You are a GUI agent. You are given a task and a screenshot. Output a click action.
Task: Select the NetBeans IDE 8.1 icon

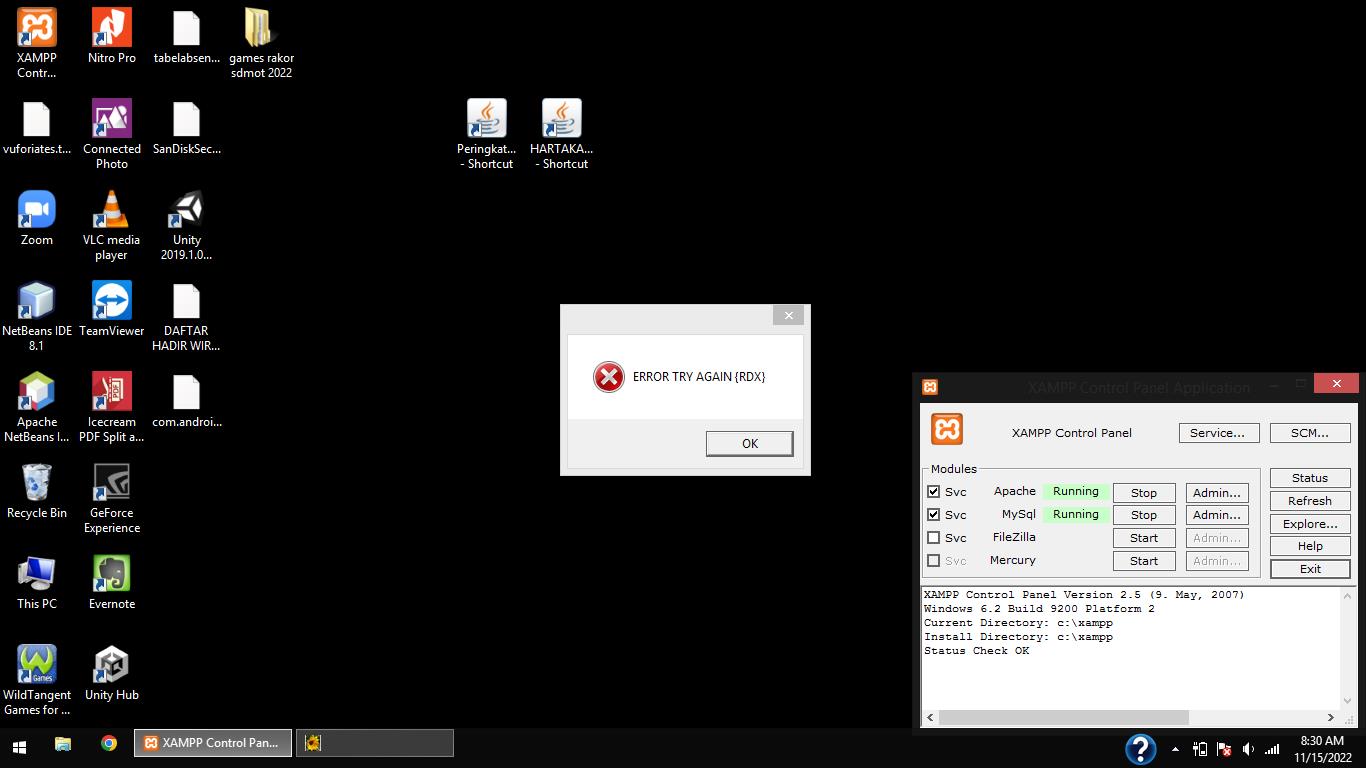pos(37,302)
